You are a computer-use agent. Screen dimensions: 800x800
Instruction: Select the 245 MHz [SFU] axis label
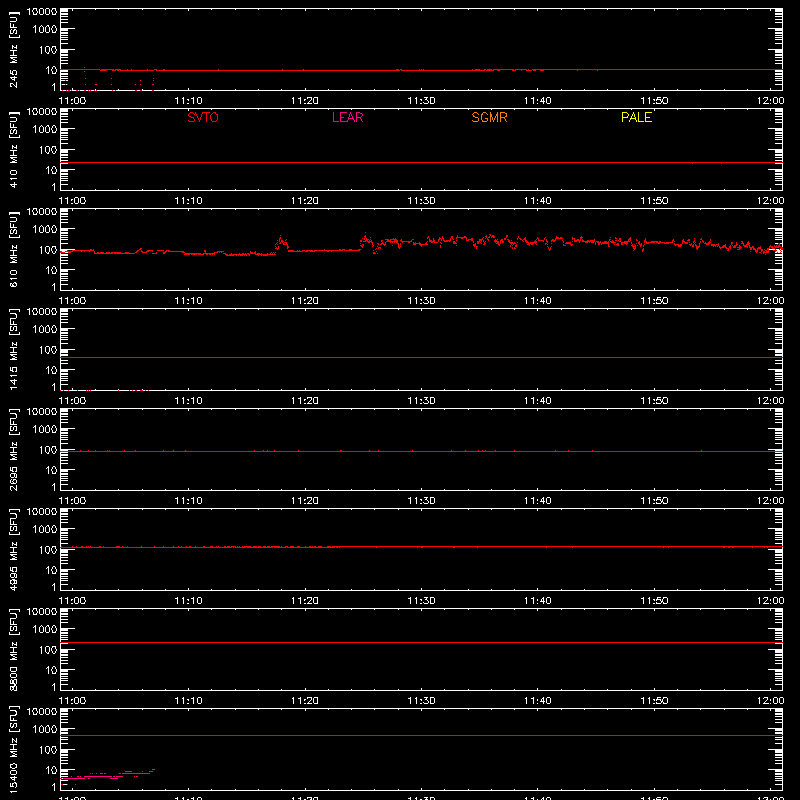click(x=13, y=49)
